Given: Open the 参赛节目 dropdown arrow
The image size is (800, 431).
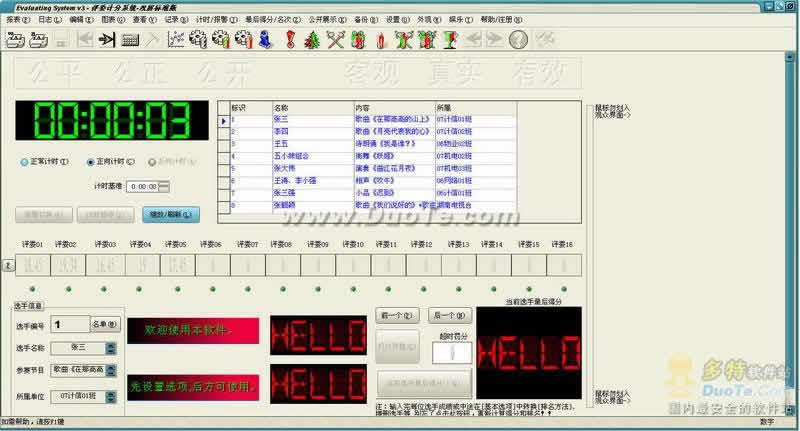Looking at the screenshot, I should tap(111, 370).
